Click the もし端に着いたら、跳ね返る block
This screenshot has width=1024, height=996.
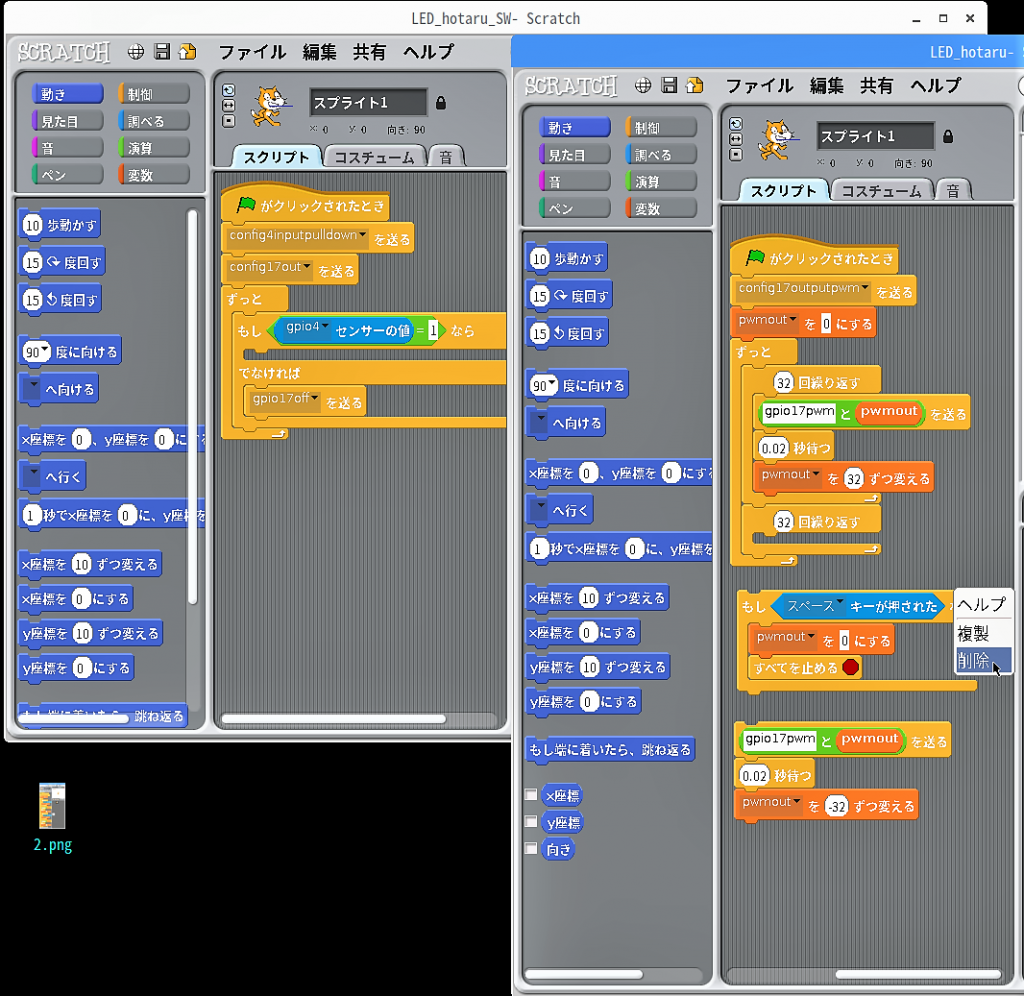pos(610,750)
